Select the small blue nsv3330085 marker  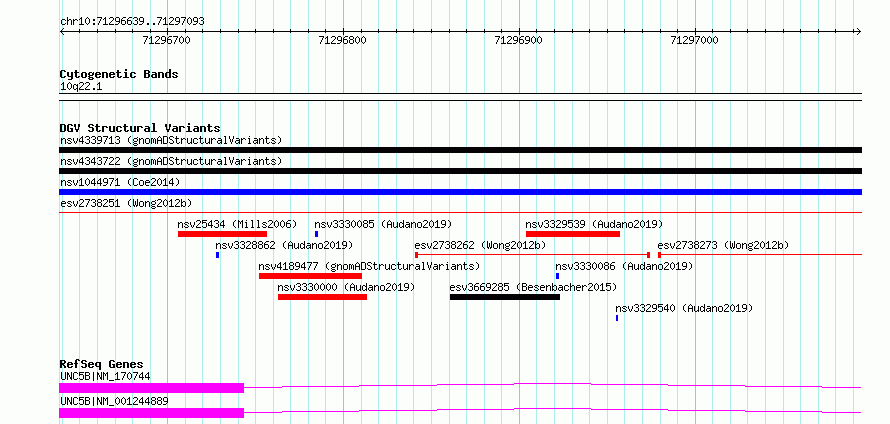tap(316, 234)
